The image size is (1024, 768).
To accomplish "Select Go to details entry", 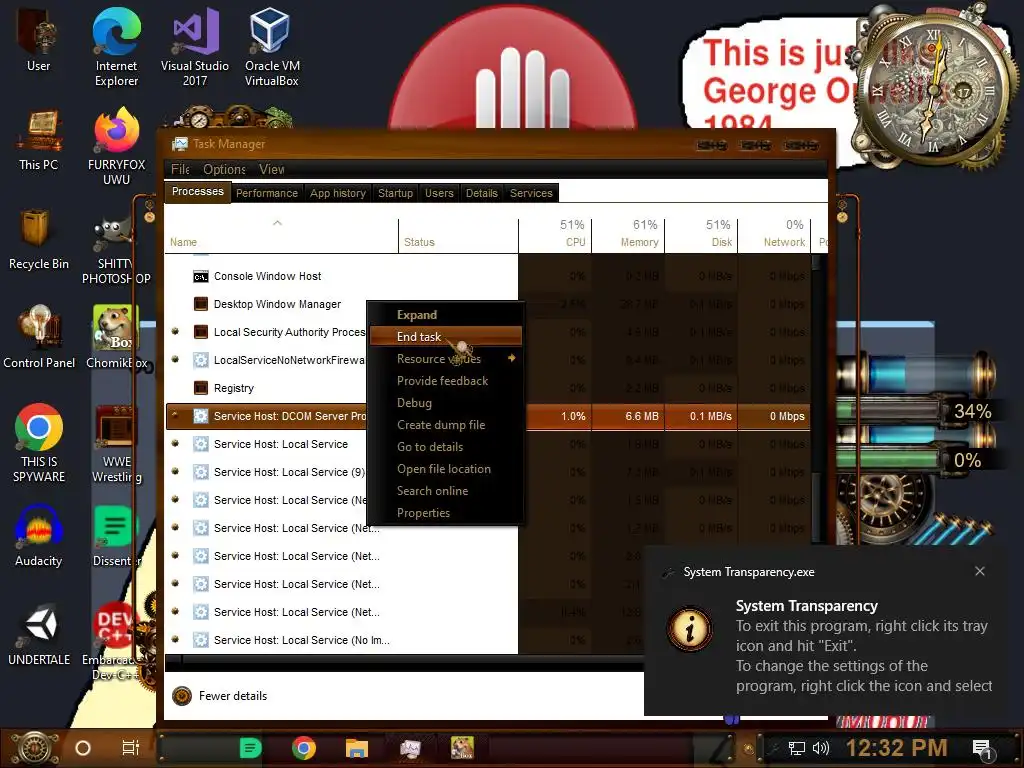I will pos(445,447).
